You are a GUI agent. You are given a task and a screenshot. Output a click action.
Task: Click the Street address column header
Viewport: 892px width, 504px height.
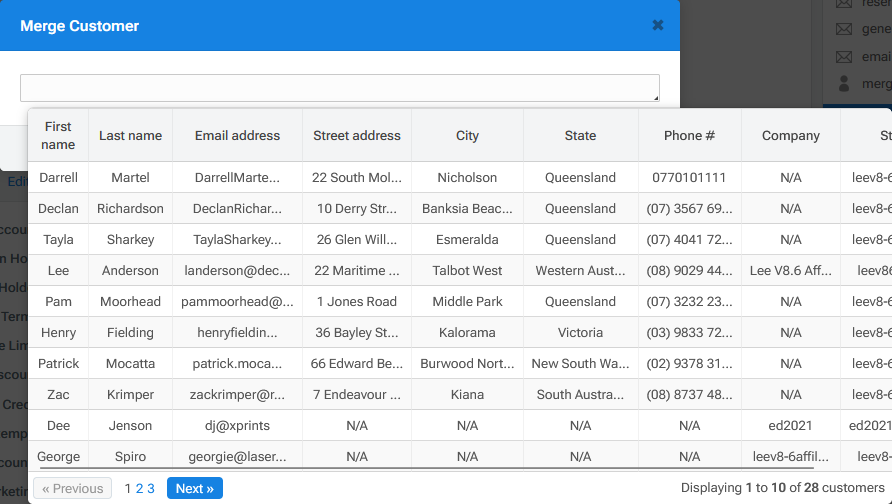pyautogui.click(x=357, y=135)
